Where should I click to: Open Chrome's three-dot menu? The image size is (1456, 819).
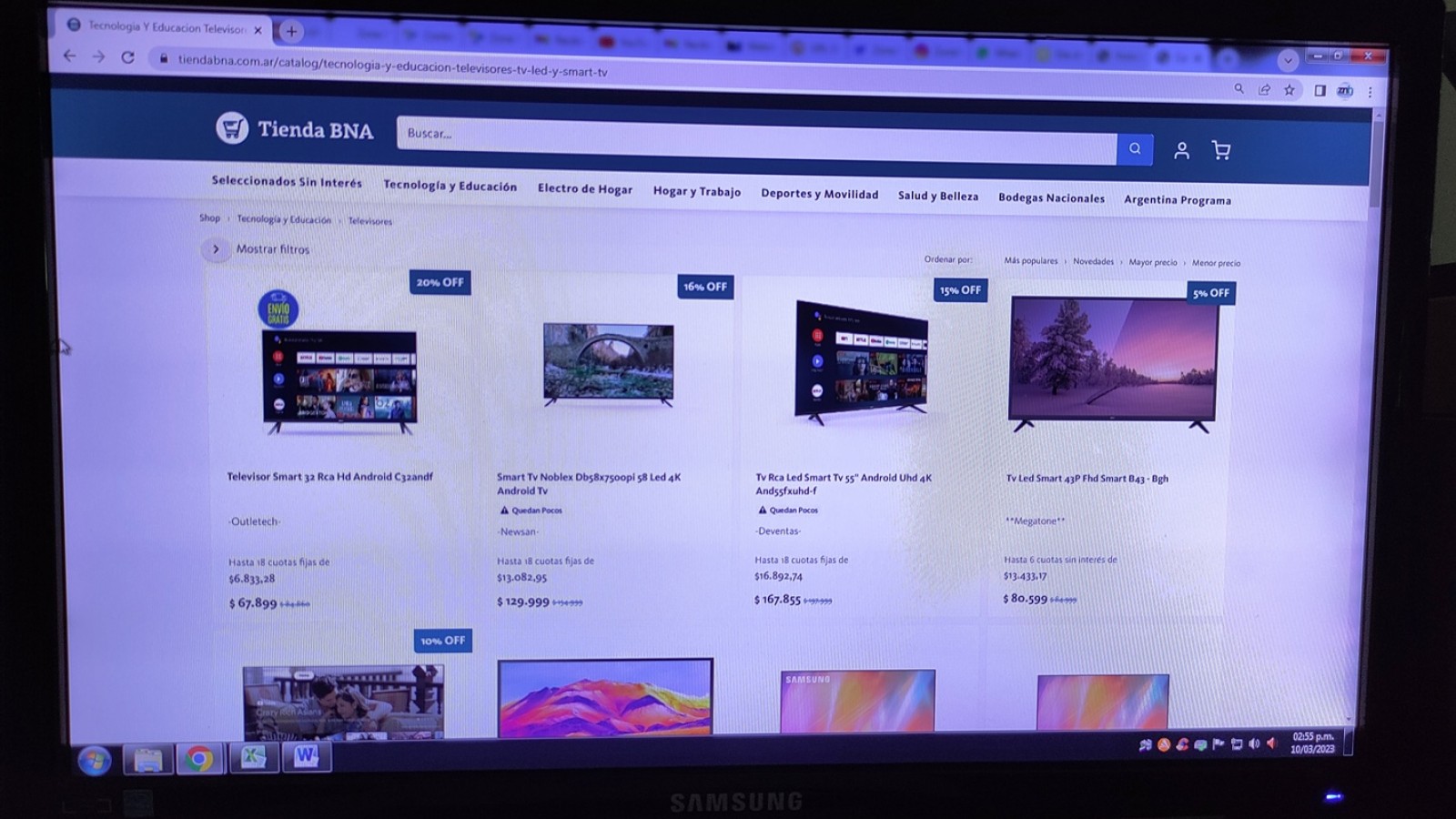pos(1370,91)
